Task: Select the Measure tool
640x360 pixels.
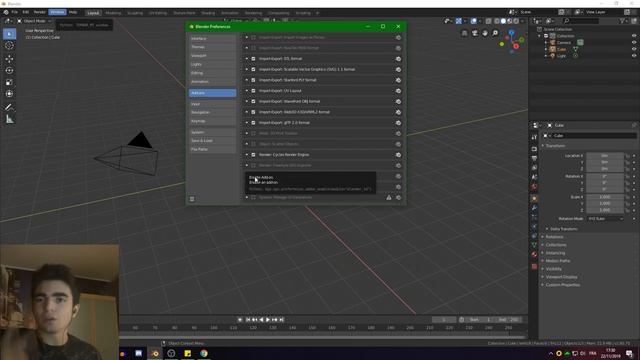Action: pos(9,120)
